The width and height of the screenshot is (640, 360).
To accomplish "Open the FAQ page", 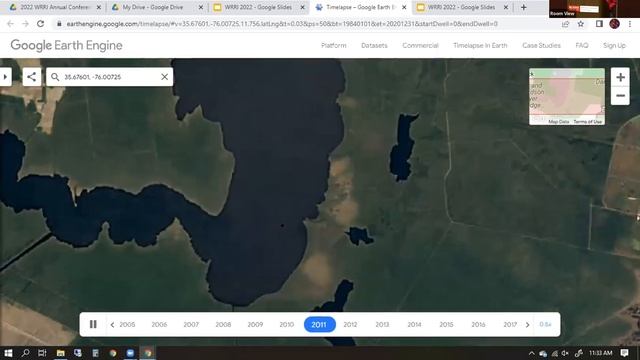I will coord(582,45).
